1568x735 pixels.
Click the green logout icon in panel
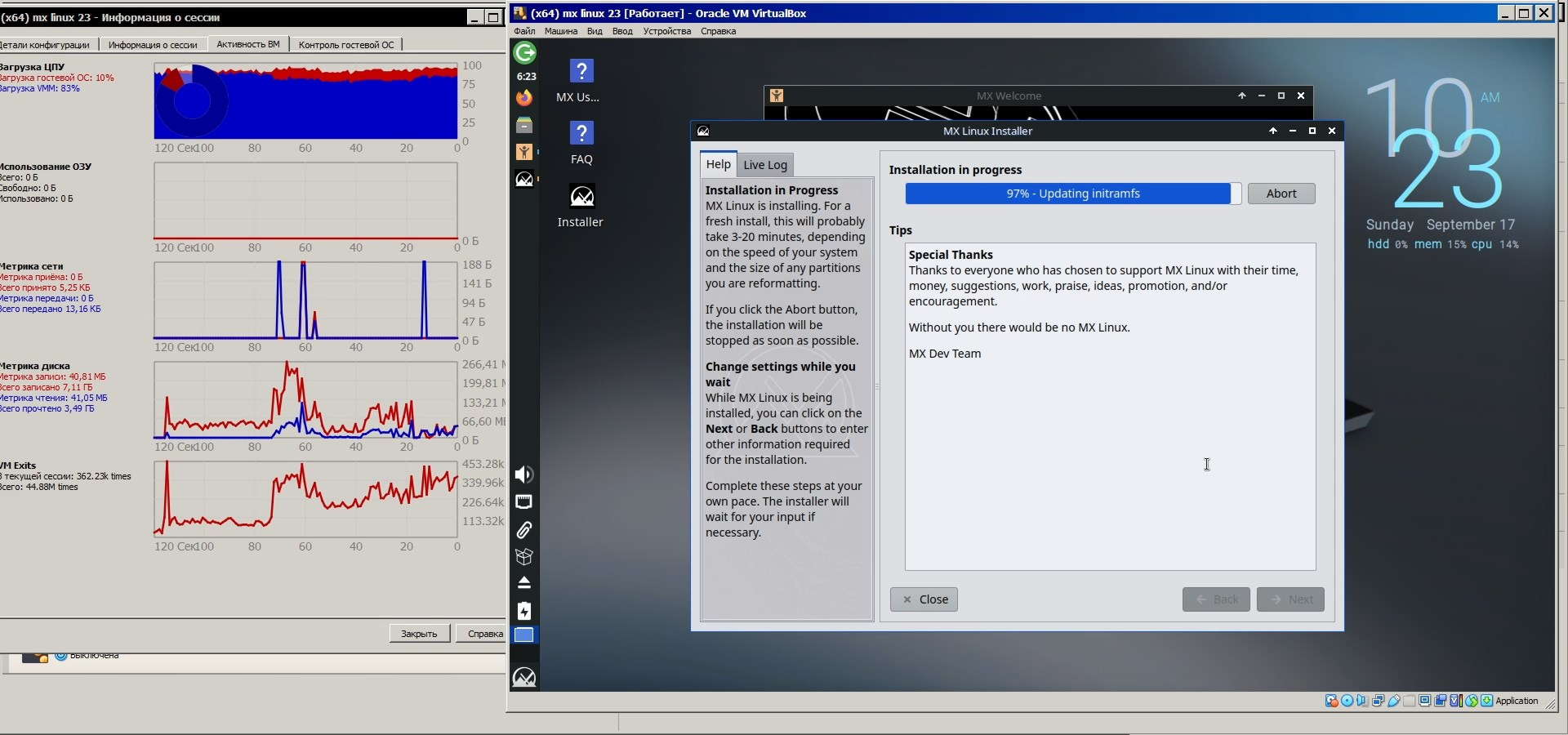click(x=524, y=53)
